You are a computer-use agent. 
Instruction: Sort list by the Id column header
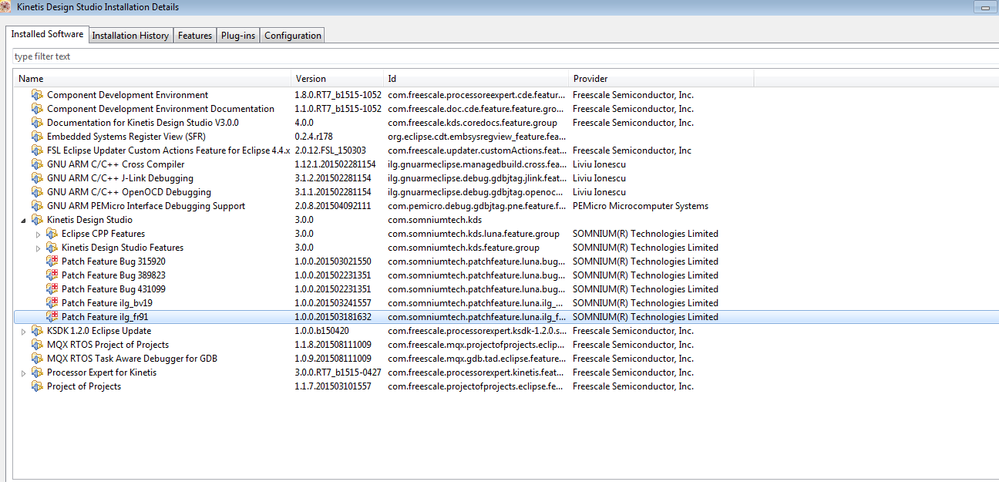click(476, 79)
